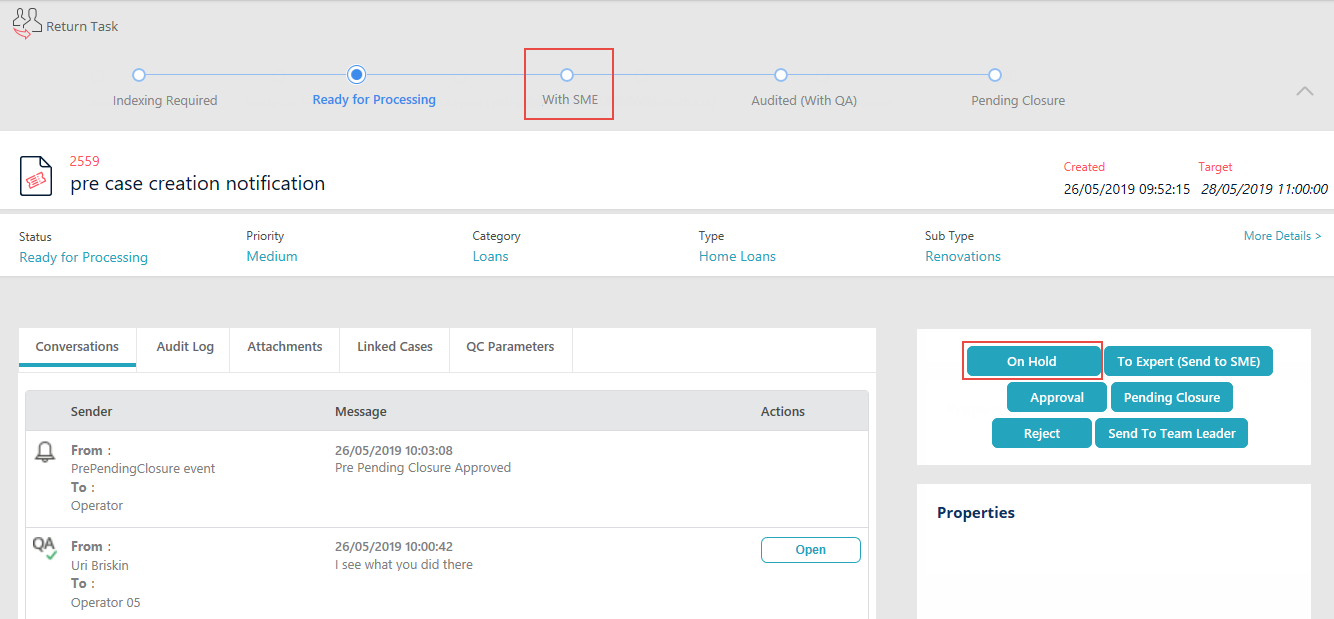Open the Linked Cases tab
The height and width of the screenshot is (619, 1334).
(395, 347)
